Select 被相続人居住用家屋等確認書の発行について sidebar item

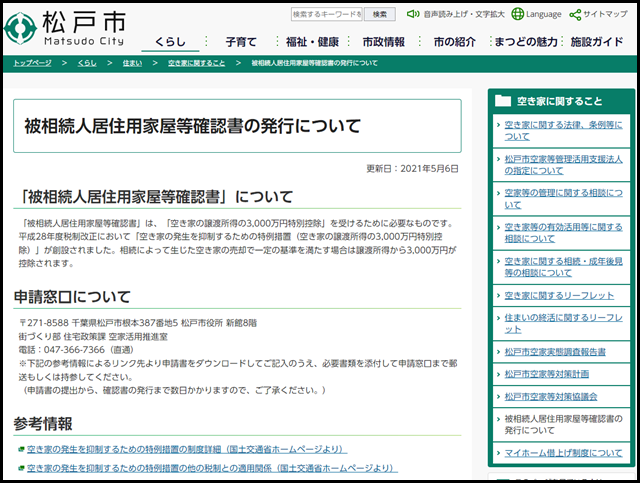tap(563, 424)
